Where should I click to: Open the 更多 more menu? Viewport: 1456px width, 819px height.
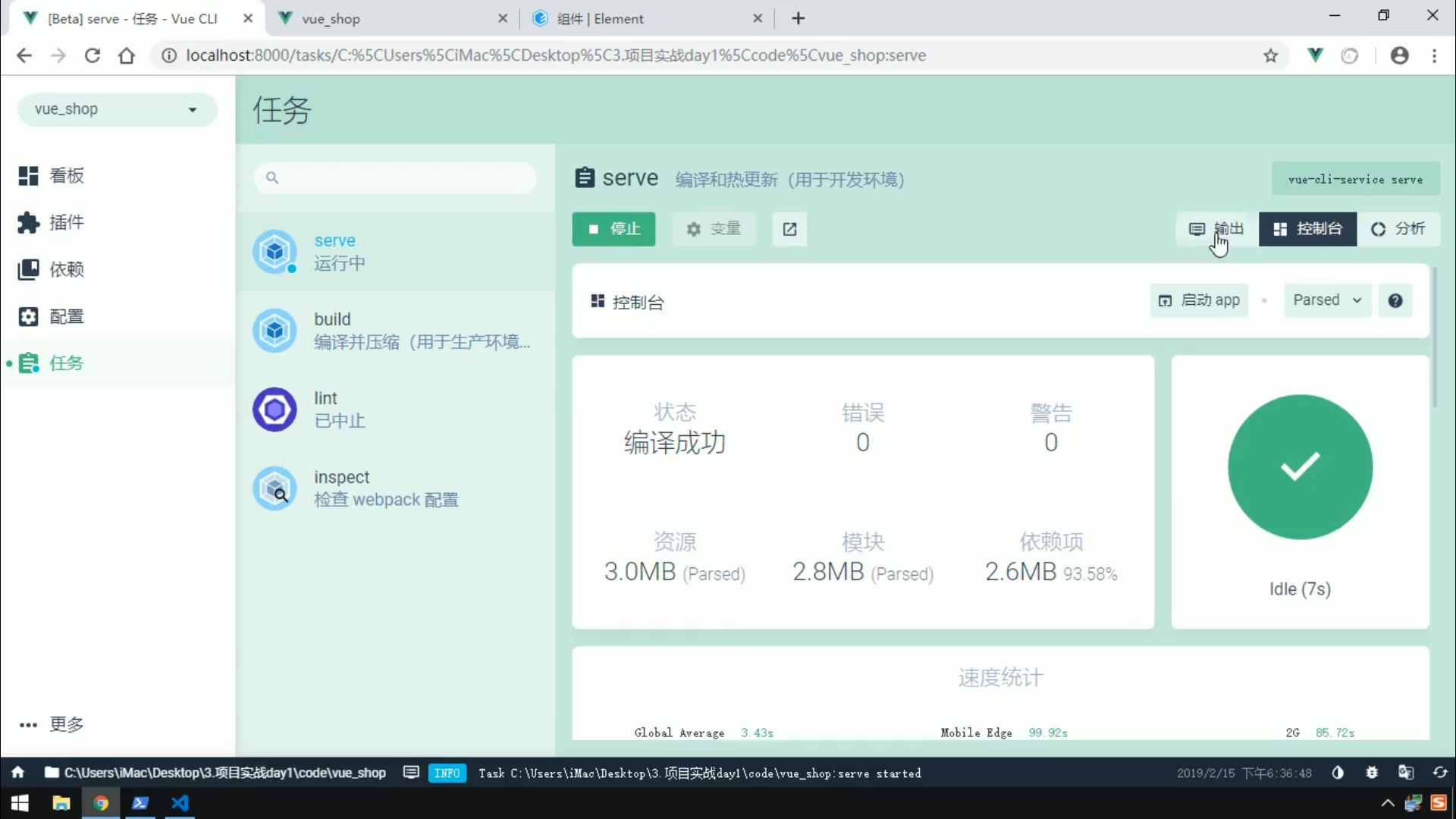pos(52,724)
